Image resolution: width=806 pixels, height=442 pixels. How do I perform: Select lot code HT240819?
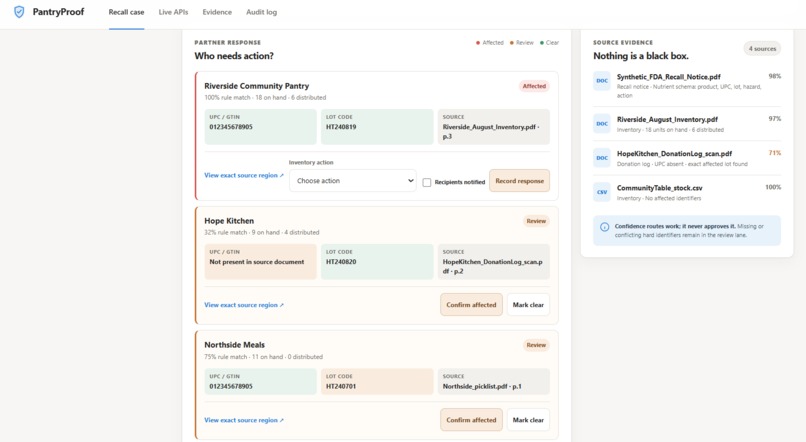point(341,127)
